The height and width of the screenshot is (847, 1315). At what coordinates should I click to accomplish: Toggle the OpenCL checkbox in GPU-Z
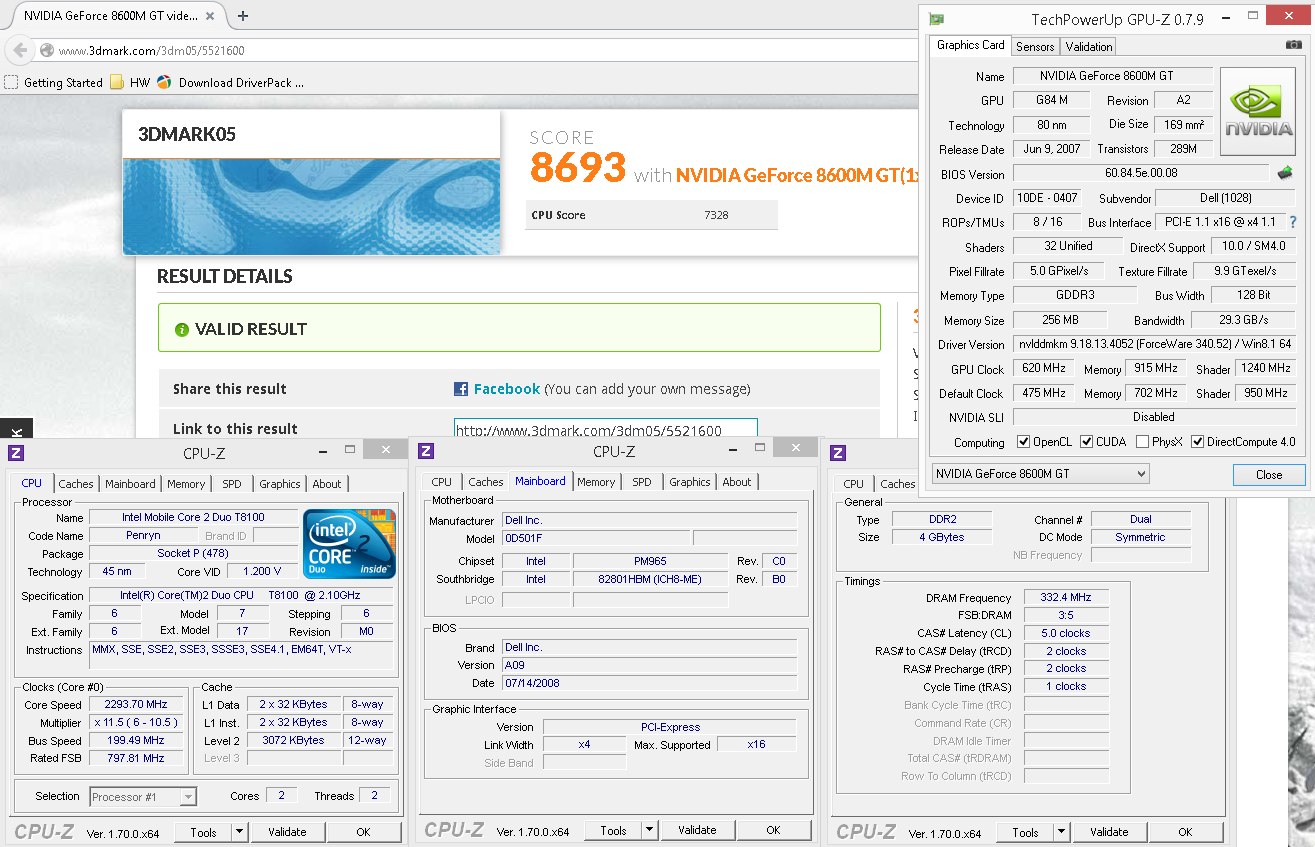coord(1023,442)
